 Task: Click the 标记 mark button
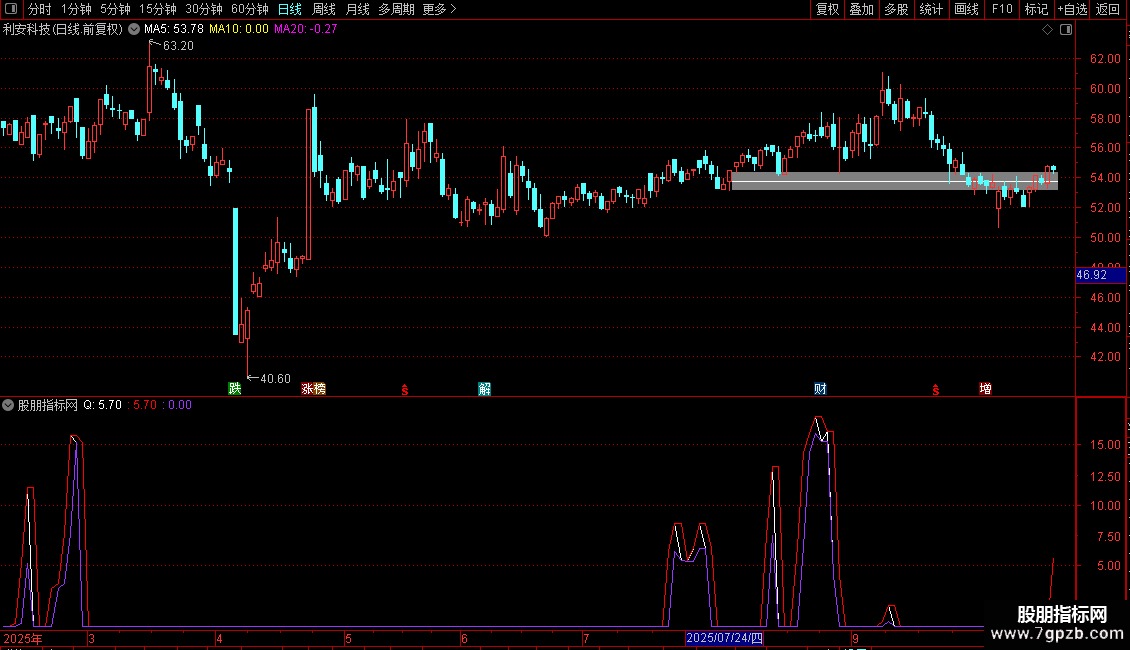[x=1036, y=9]
